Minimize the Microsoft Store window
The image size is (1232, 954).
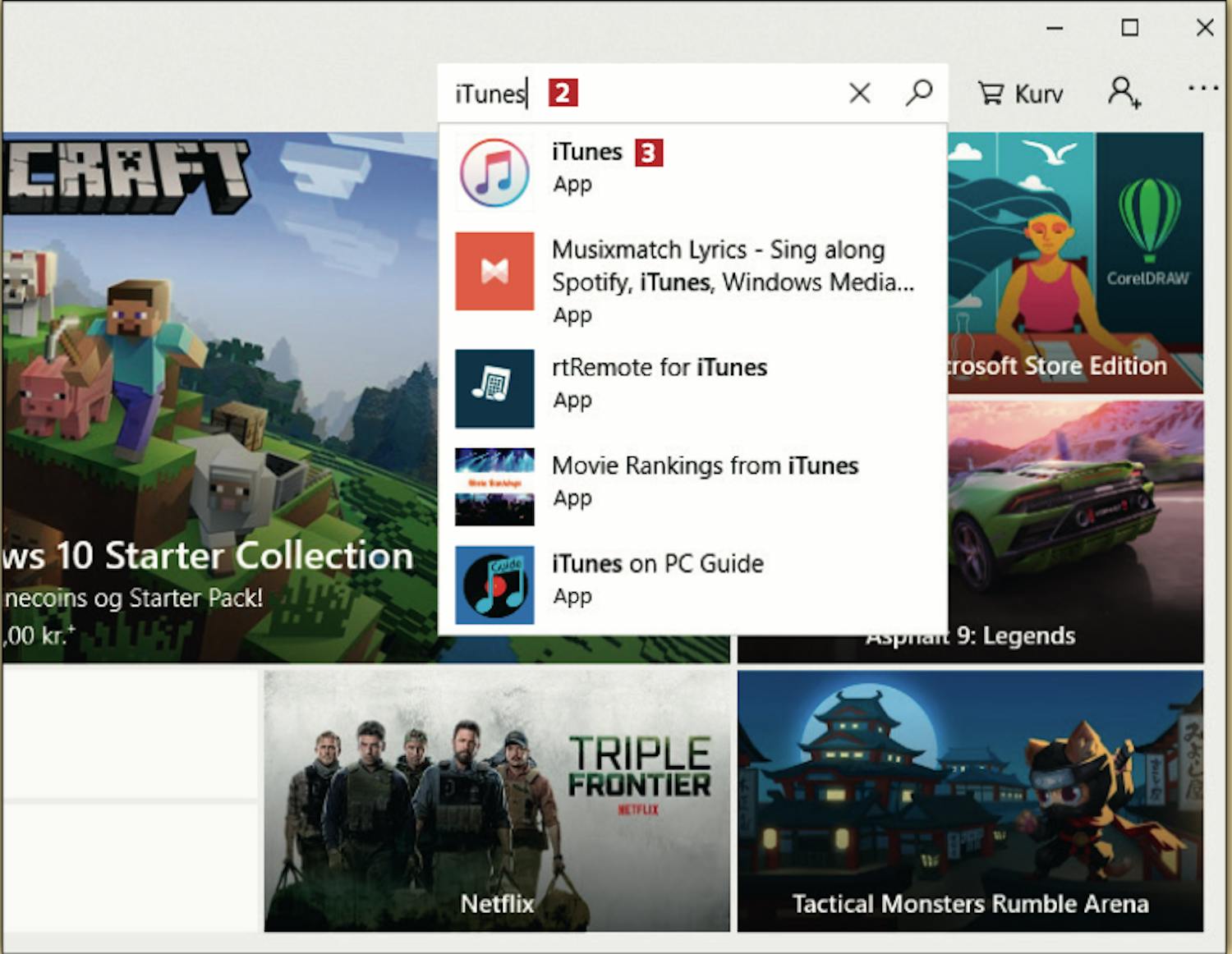tap(1055, 28)
